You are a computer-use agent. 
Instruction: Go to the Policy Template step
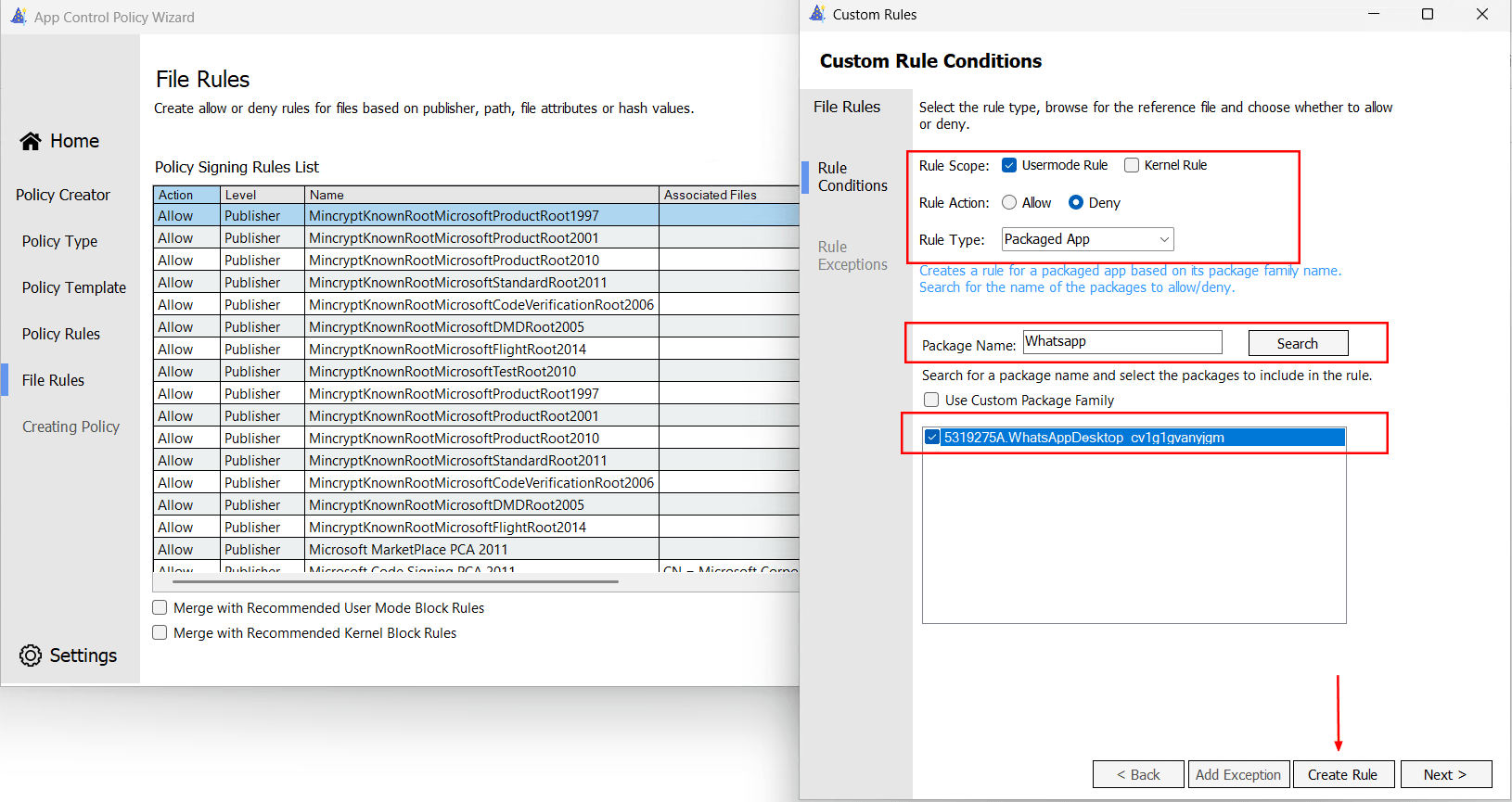(74, 287)
